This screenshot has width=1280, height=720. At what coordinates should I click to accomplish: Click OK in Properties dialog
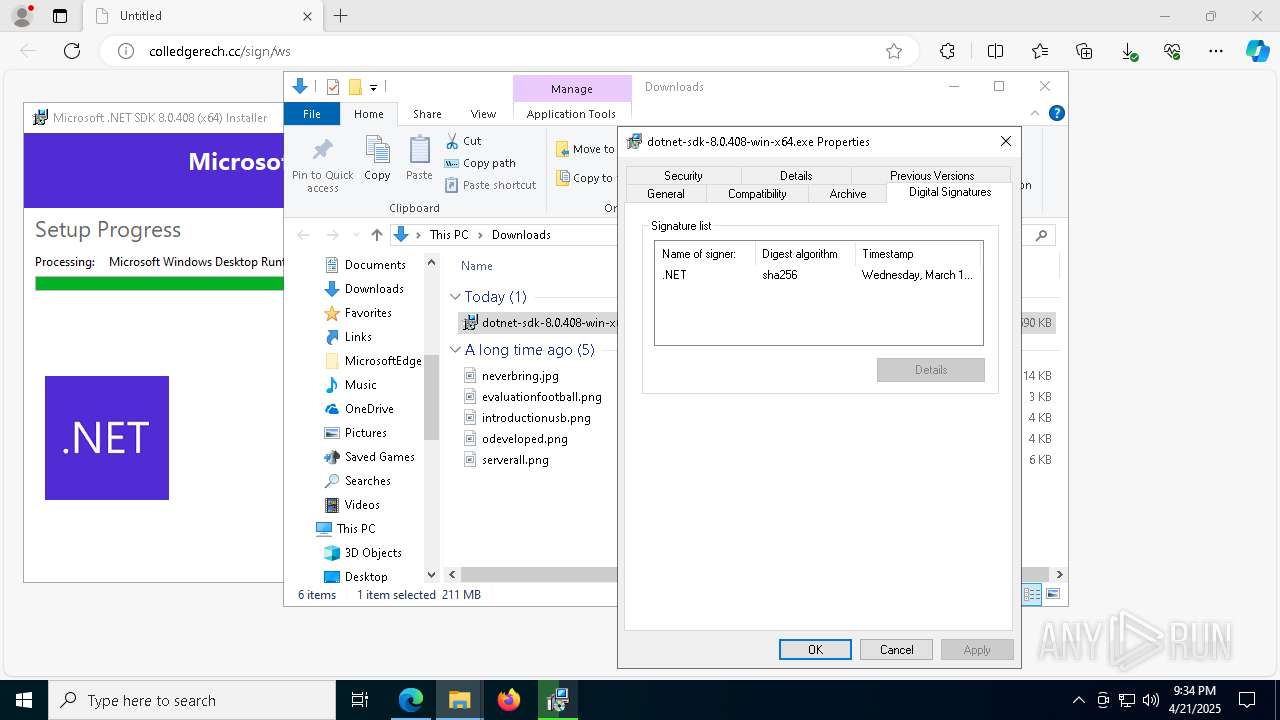point(815,649)
